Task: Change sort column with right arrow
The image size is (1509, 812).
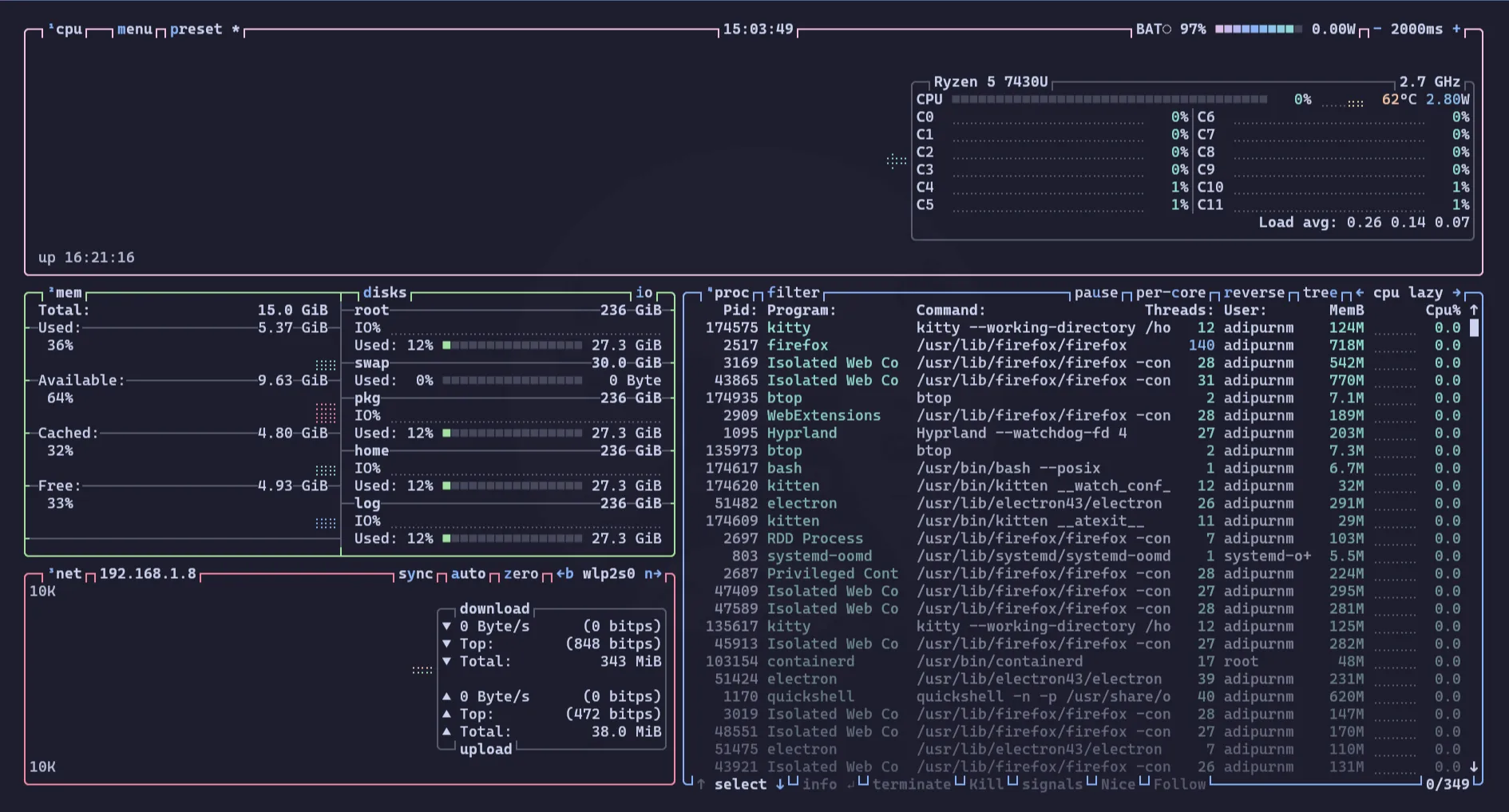Action: click(x=1456, y=293)
